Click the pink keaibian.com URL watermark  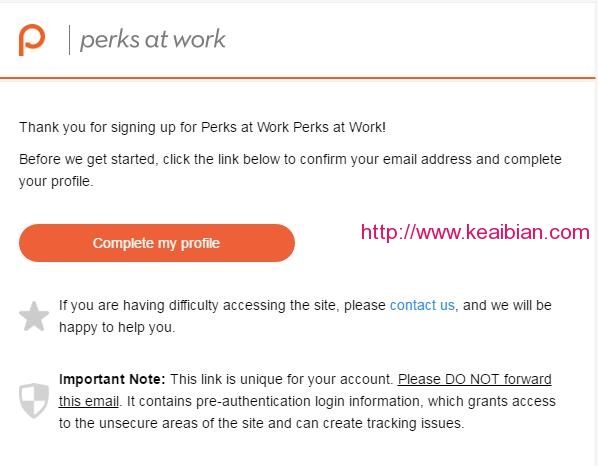(x=475, y=232)
